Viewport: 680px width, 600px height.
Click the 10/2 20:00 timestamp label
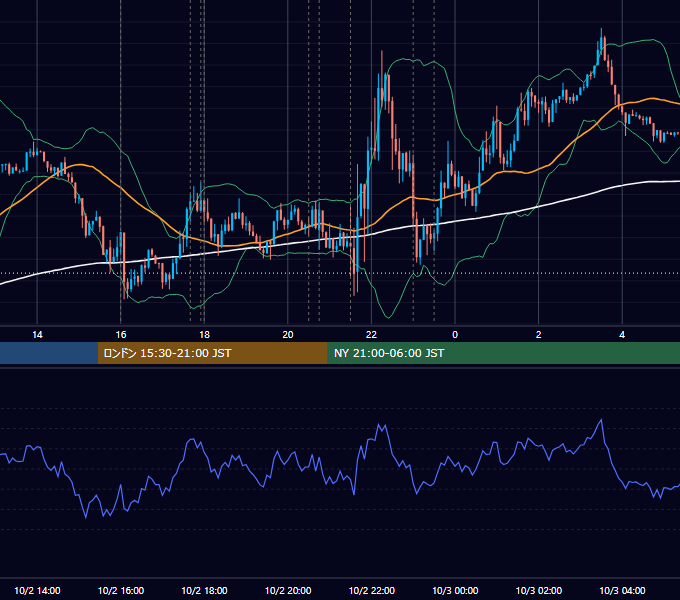tap(288, 590)
